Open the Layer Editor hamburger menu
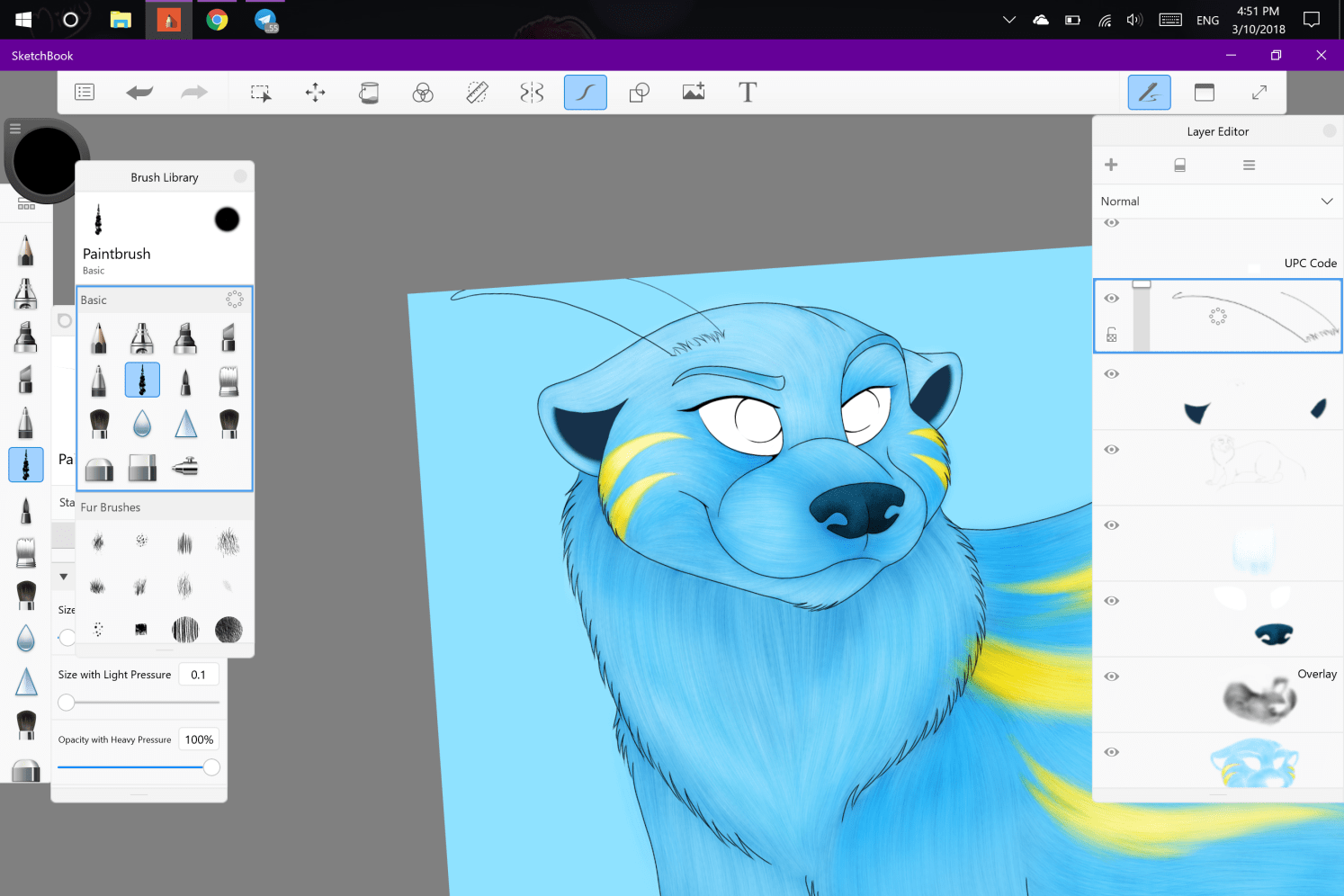The height and width of the screenshot is (896, 1344). click(x=1249, y=165)
